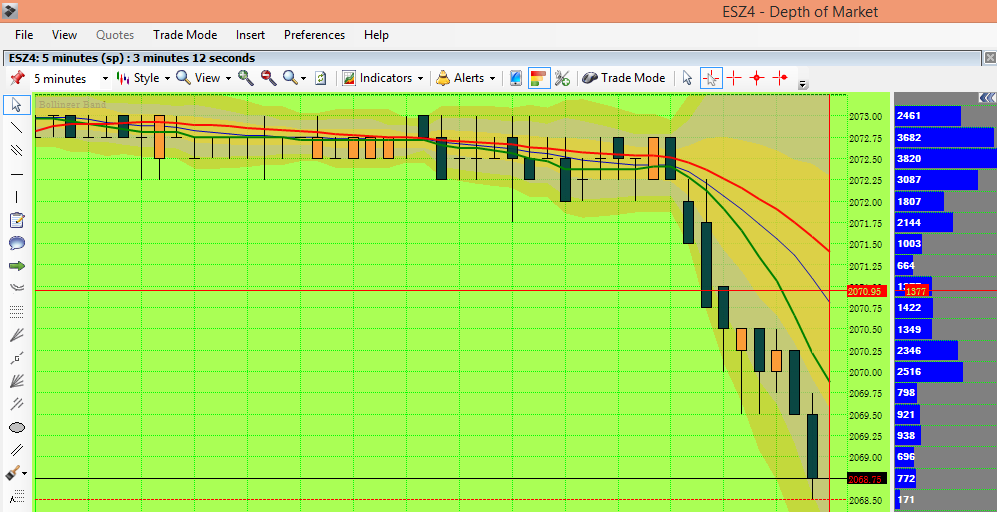The height and width of the screenshot is (512, 997).
Task: Select the crosshair pointer cursor mode
Action: 711,78
